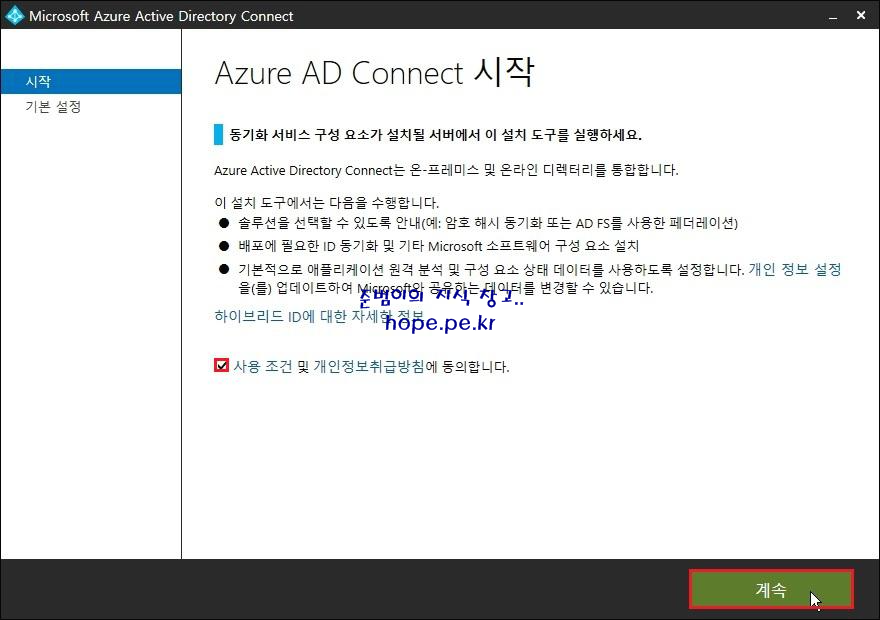This screenshot has width=880, height=620.
Task: Open the 사용 조건 link
Action: (x=263, y=366)
